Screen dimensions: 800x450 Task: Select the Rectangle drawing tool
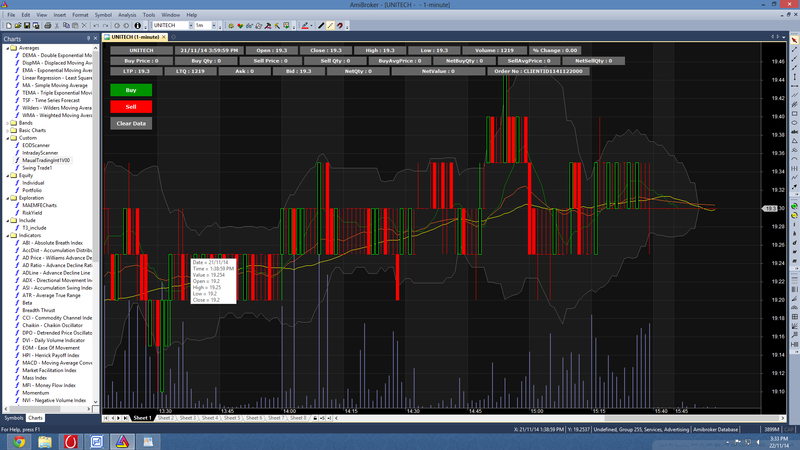pos(794,113)
